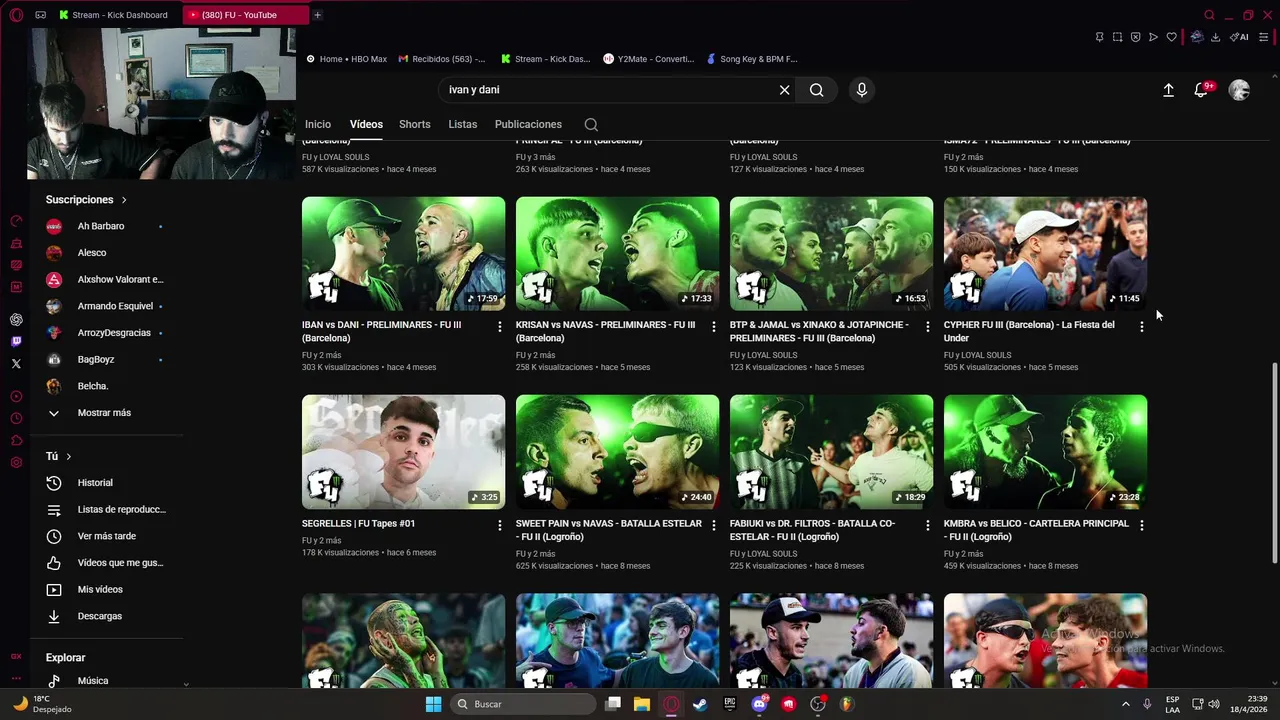Play the CYPHER FU III thumbnail
The width and height of the screenshot is (1280, 720).
tap(1046, 254)
